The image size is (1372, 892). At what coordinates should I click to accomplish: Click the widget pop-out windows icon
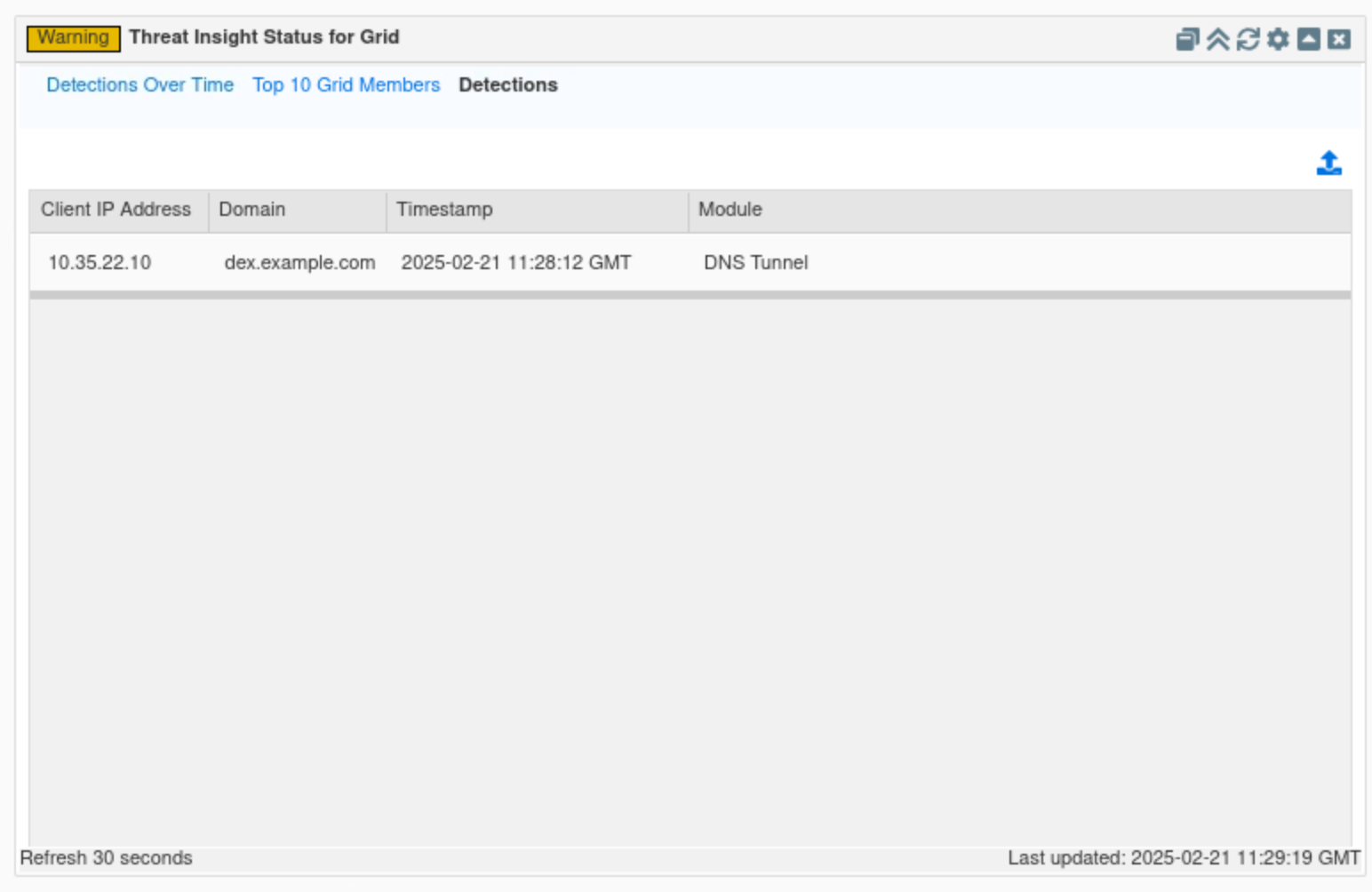[1187, 39]
